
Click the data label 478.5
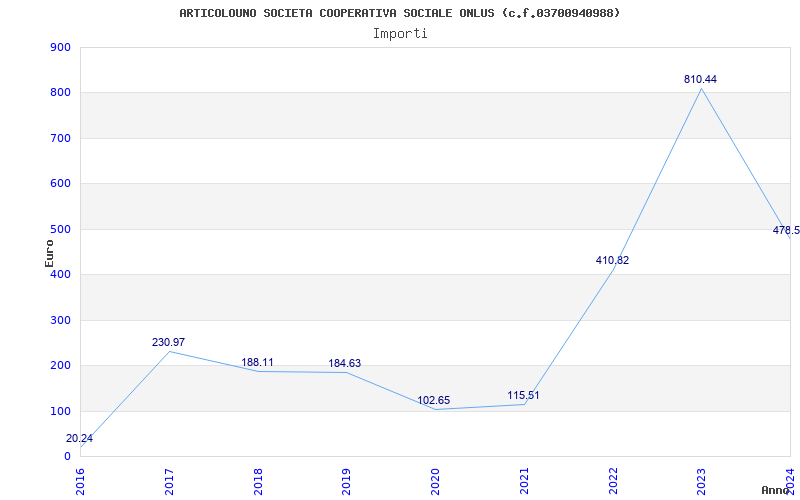(786, 230)
